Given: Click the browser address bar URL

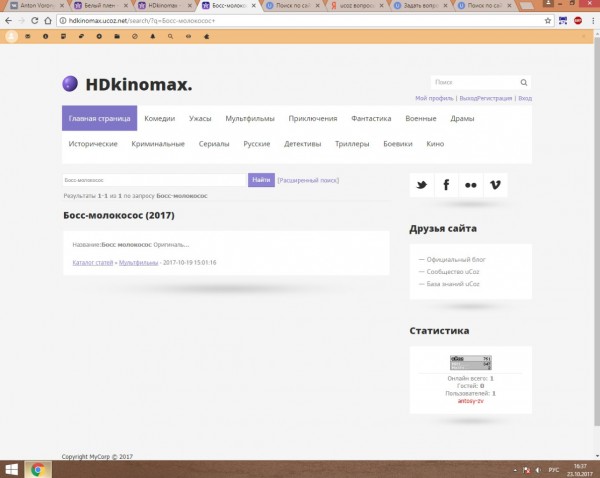Looking at the screenshot, I should tap(142, 21).
